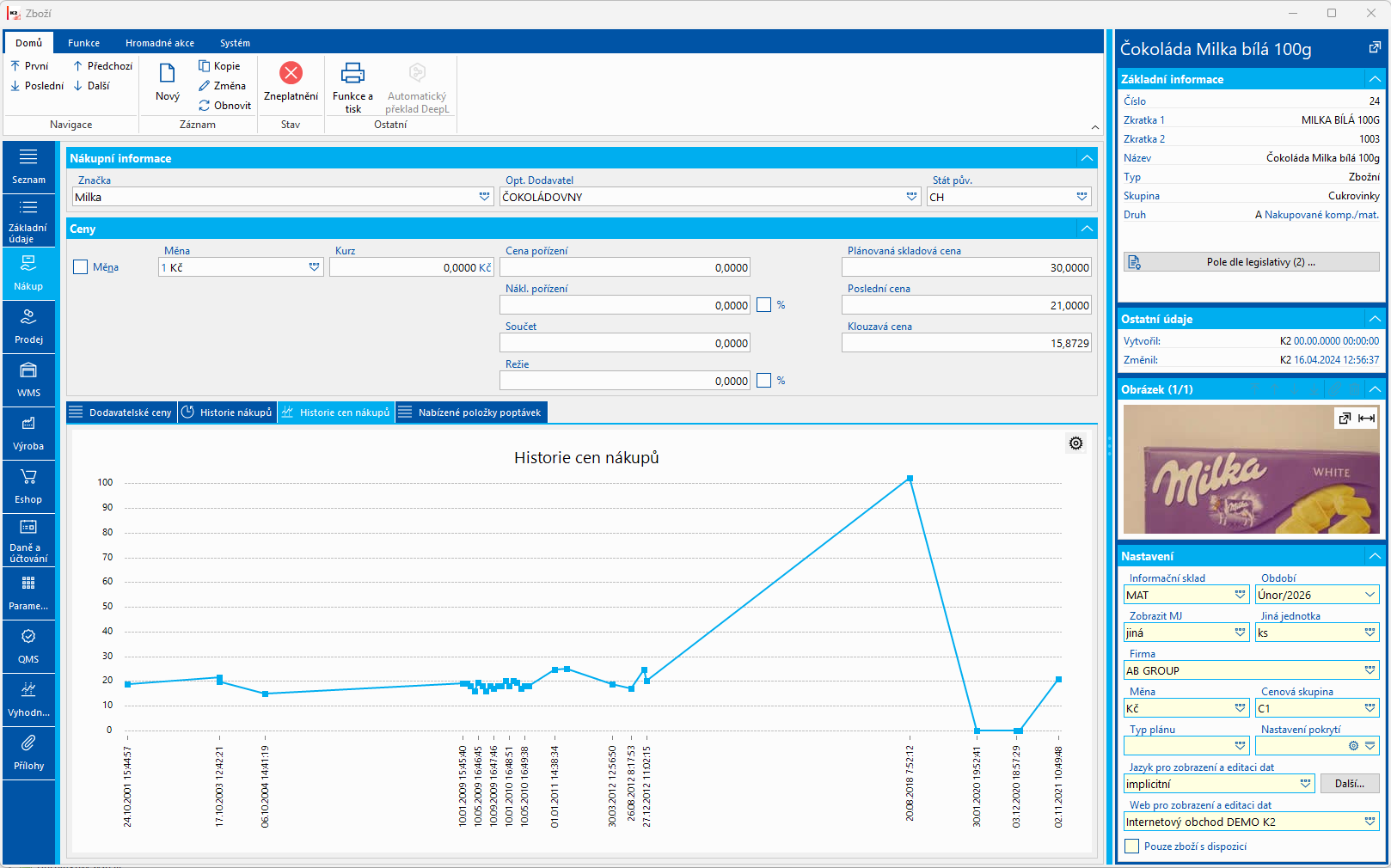Viewport: 1391px width, 868px height.
Task: Open the Přílohy attachments section
Action: (28, 753)
